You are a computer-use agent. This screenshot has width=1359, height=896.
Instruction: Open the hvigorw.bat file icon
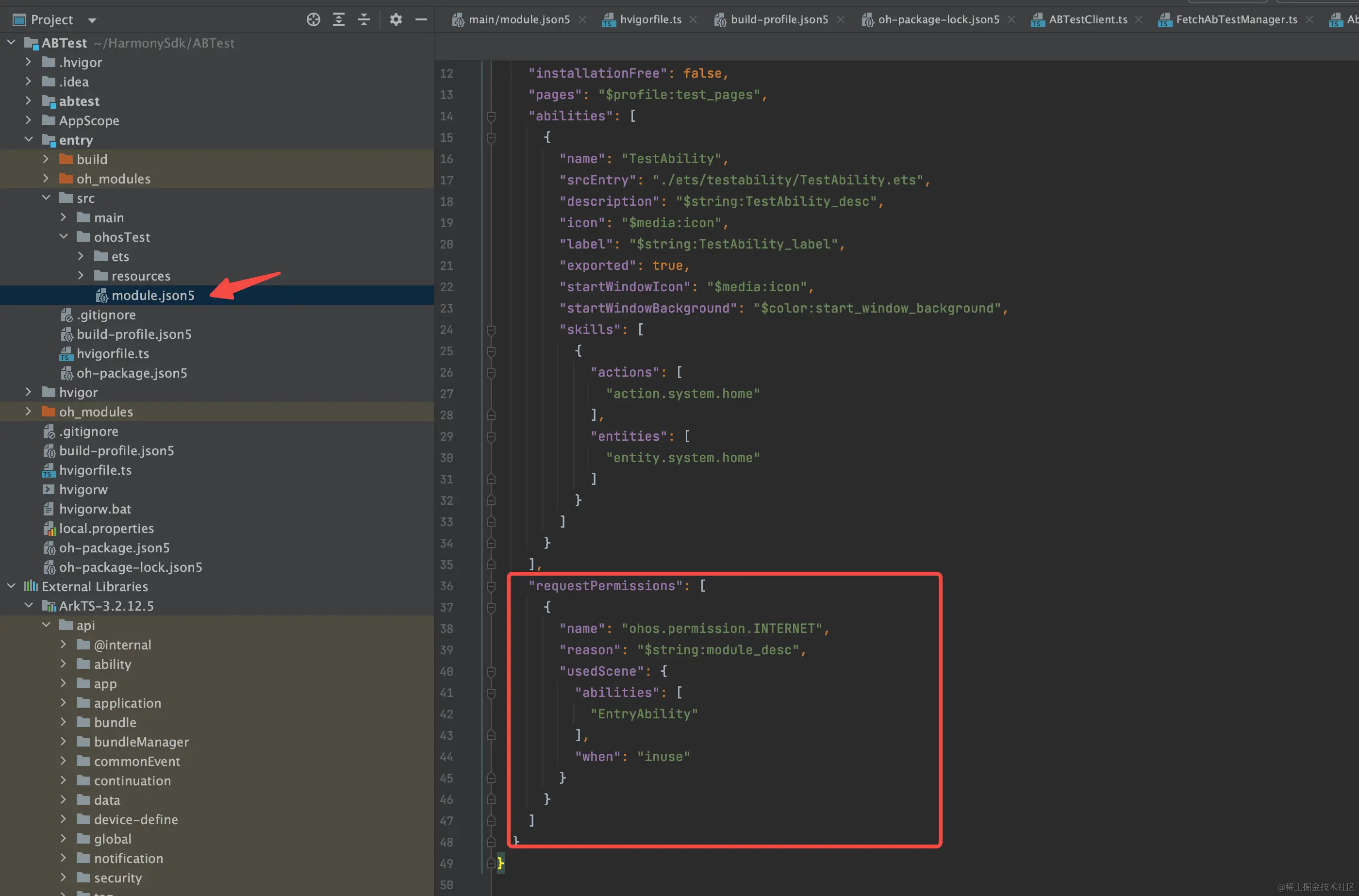click(x=49, y=509)
